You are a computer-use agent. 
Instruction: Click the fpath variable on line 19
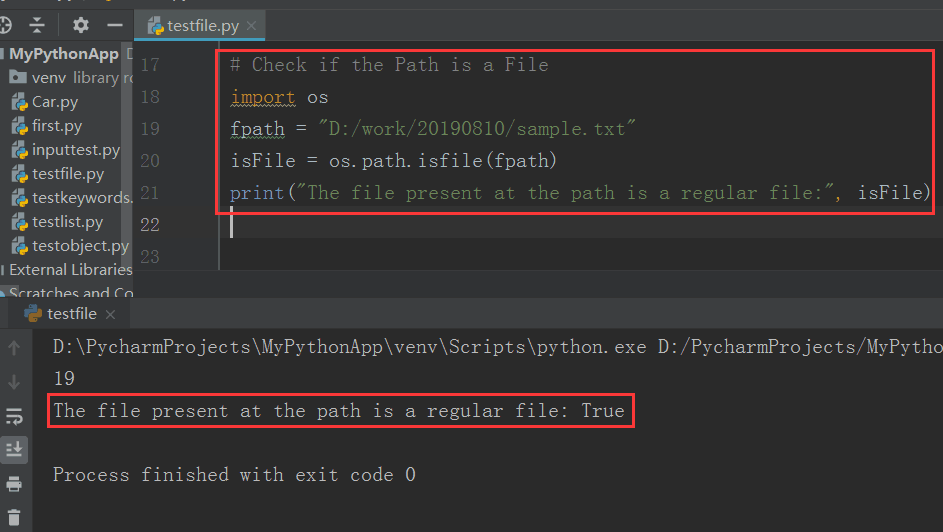pyautogui.click(x=257, y=129)
